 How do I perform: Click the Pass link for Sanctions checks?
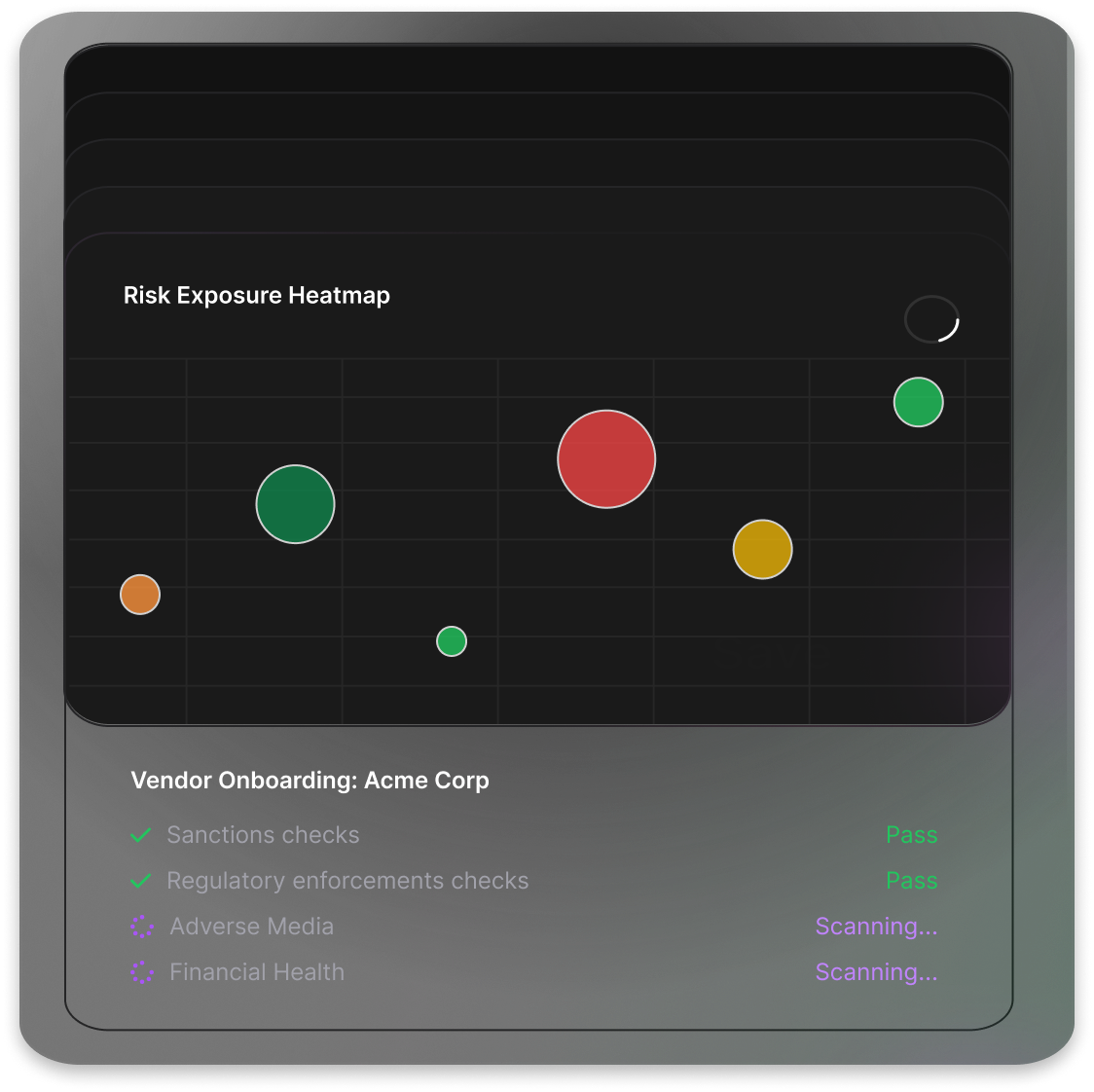tap(911, 835)
